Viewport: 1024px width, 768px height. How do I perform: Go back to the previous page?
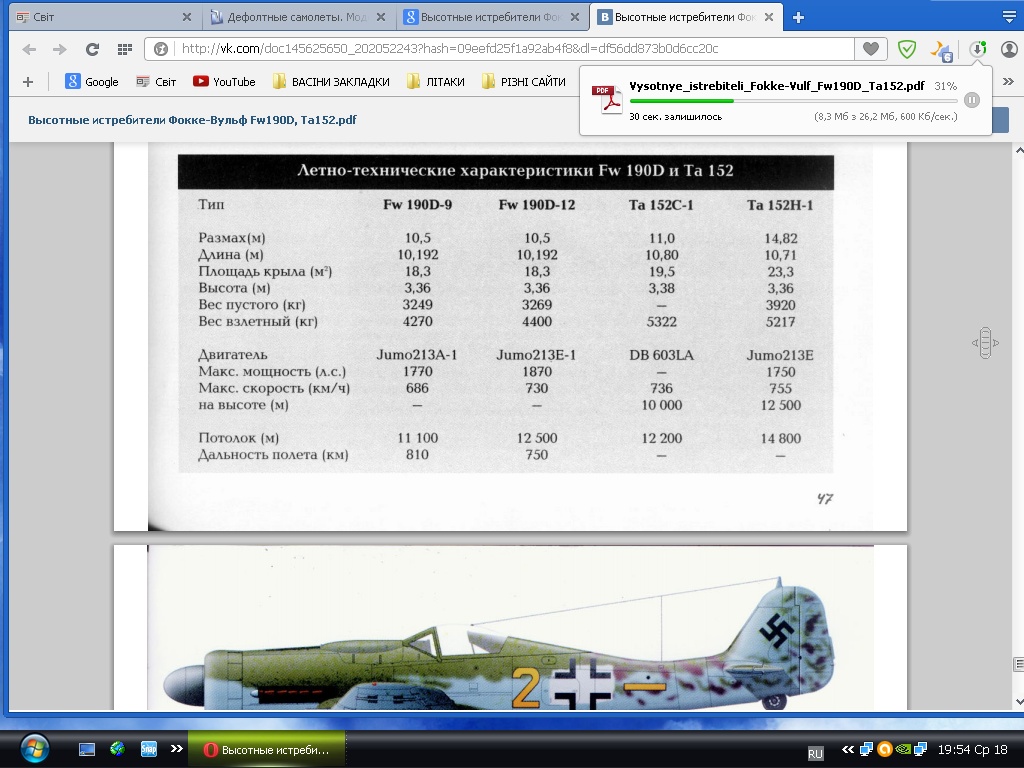pyautogui.click(x=29, y=49)
